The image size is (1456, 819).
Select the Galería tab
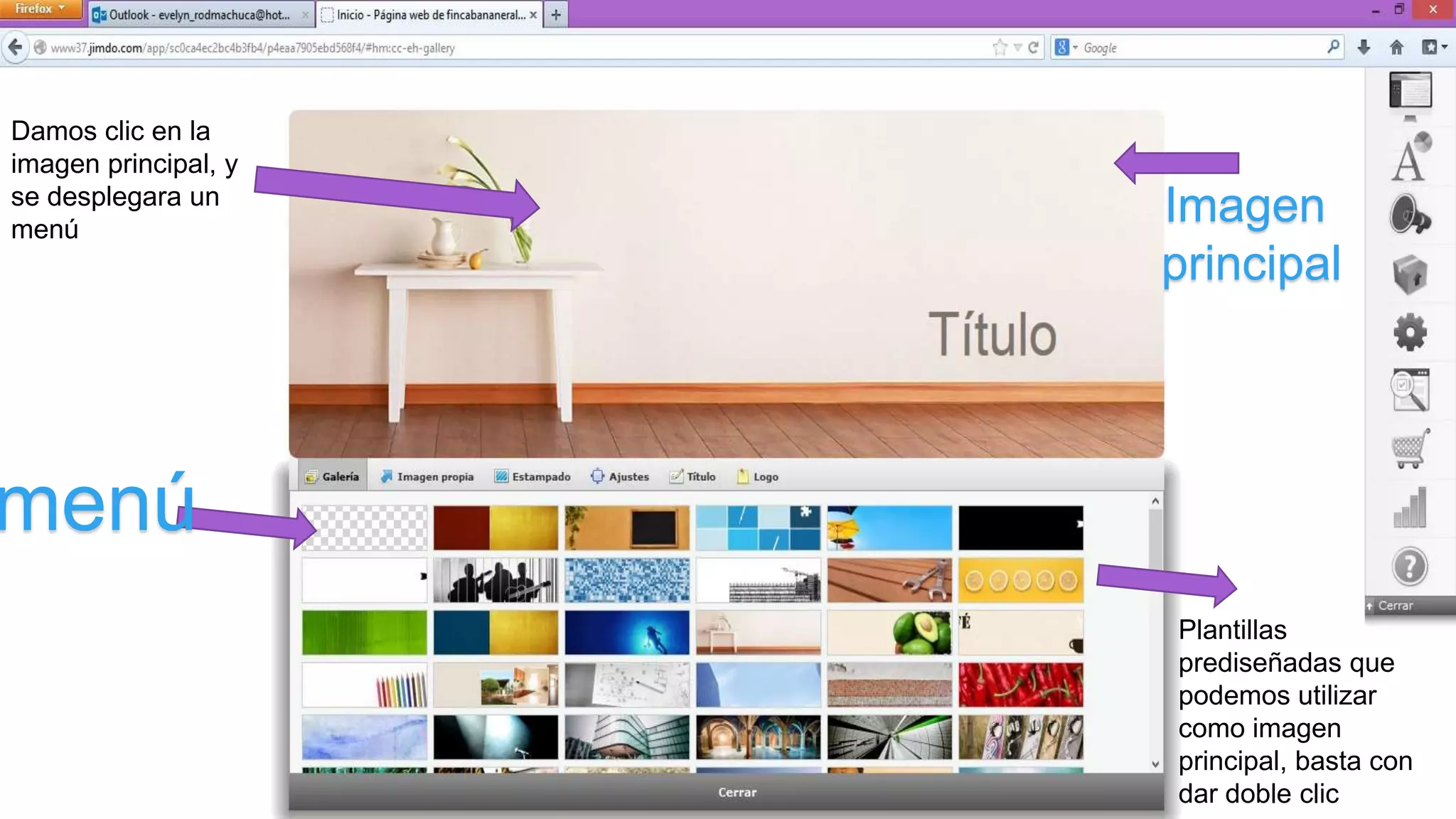[x=333, y=477]
